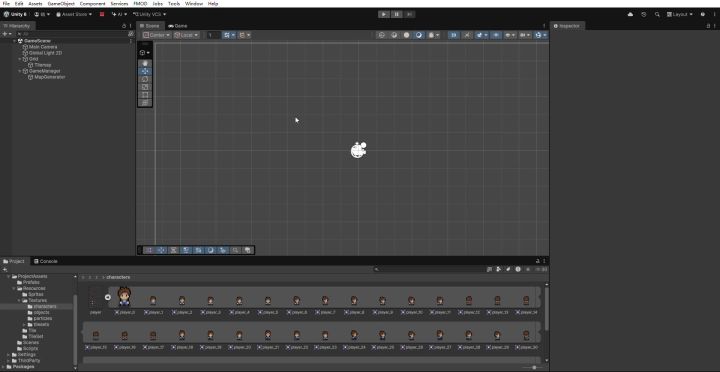720x372 pixels.
Task: Open the Local handle rotation dropdown
Action: tap(186, 35)
